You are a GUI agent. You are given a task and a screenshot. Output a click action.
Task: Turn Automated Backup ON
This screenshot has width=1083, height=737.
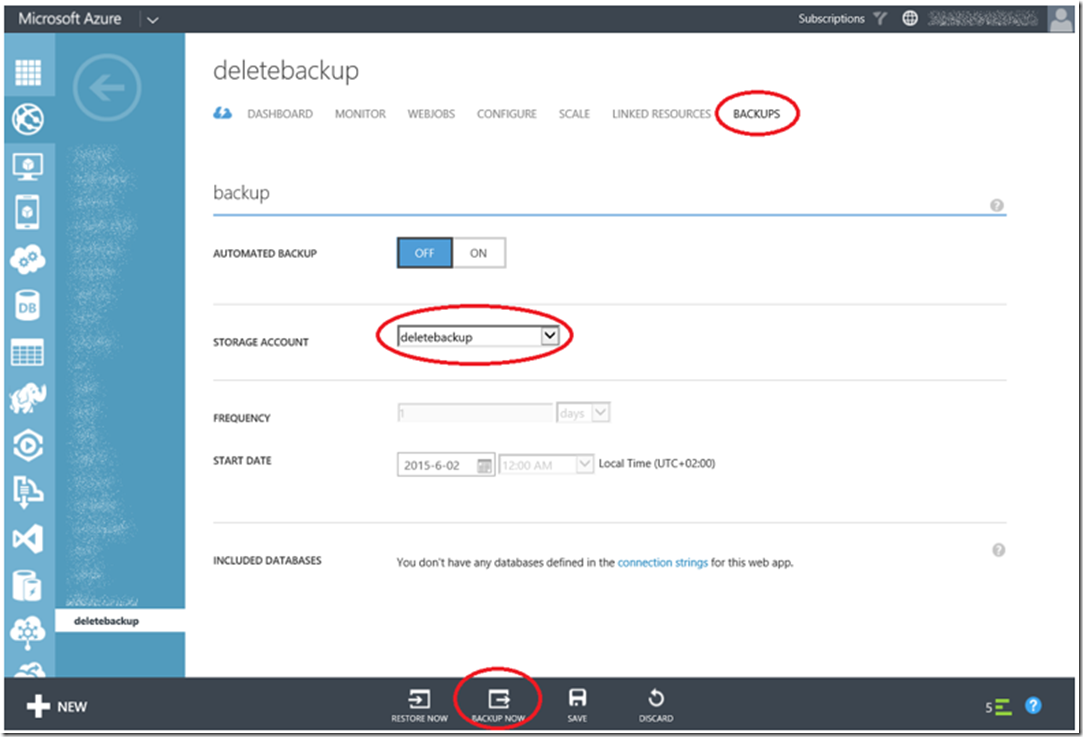(479, 253)
